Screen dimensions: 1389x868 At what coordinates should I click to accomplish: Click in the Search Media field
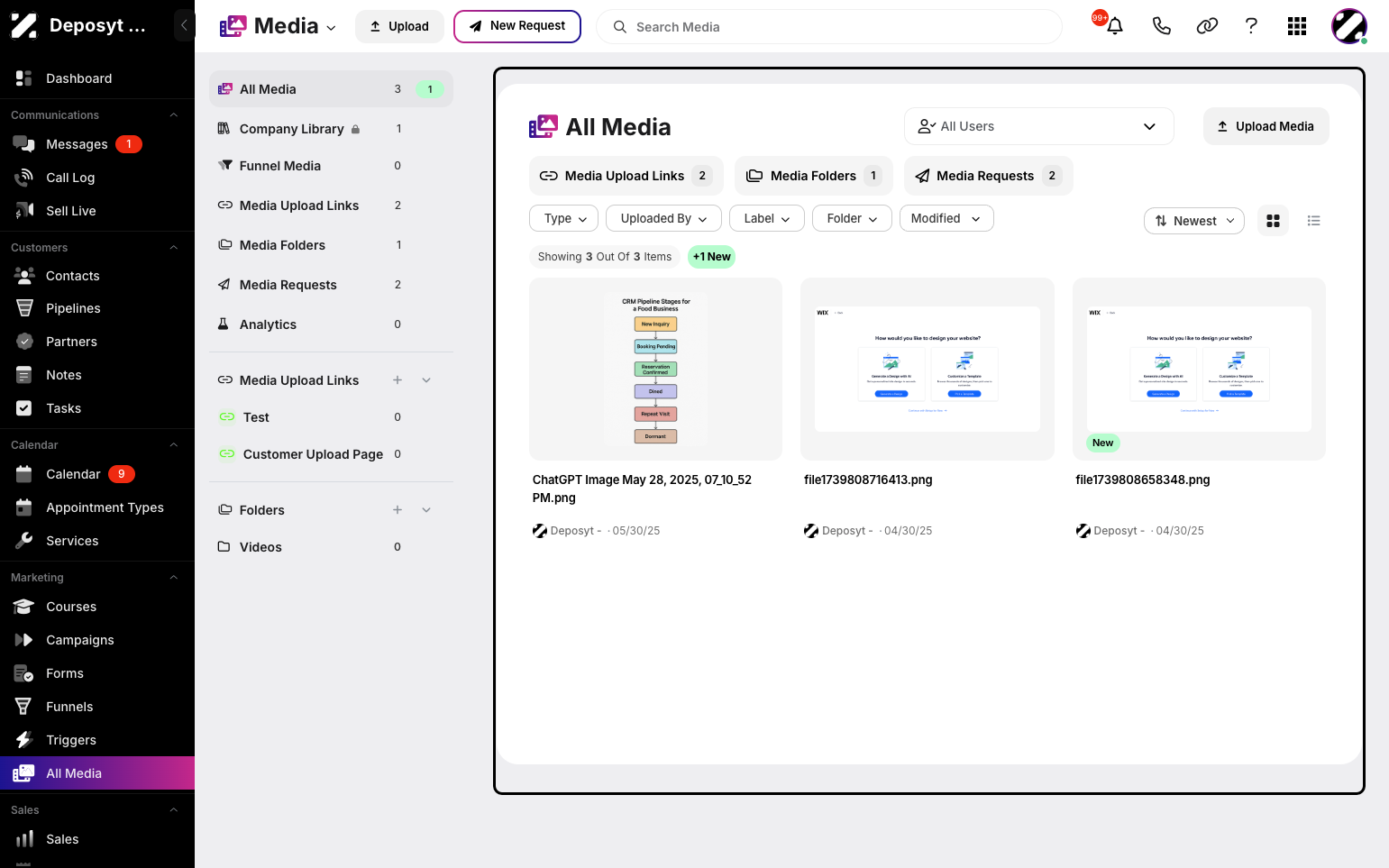coord(829,26)
